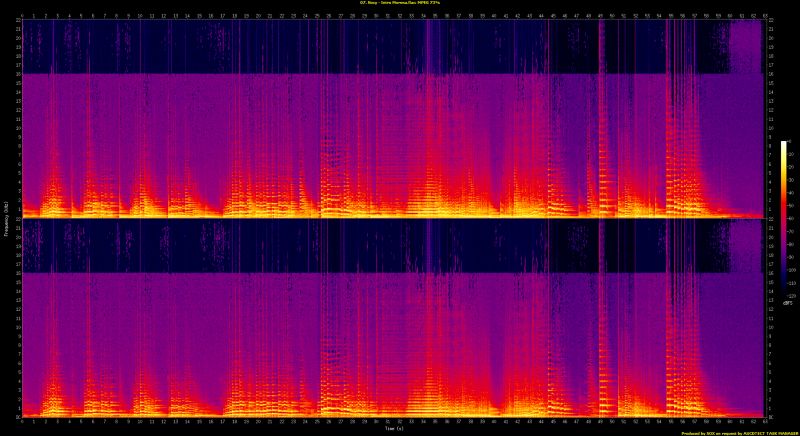Screen dimensions: 800x436
Task: Select the 40-second tick on bottom time axis
Action: [494, 422]
